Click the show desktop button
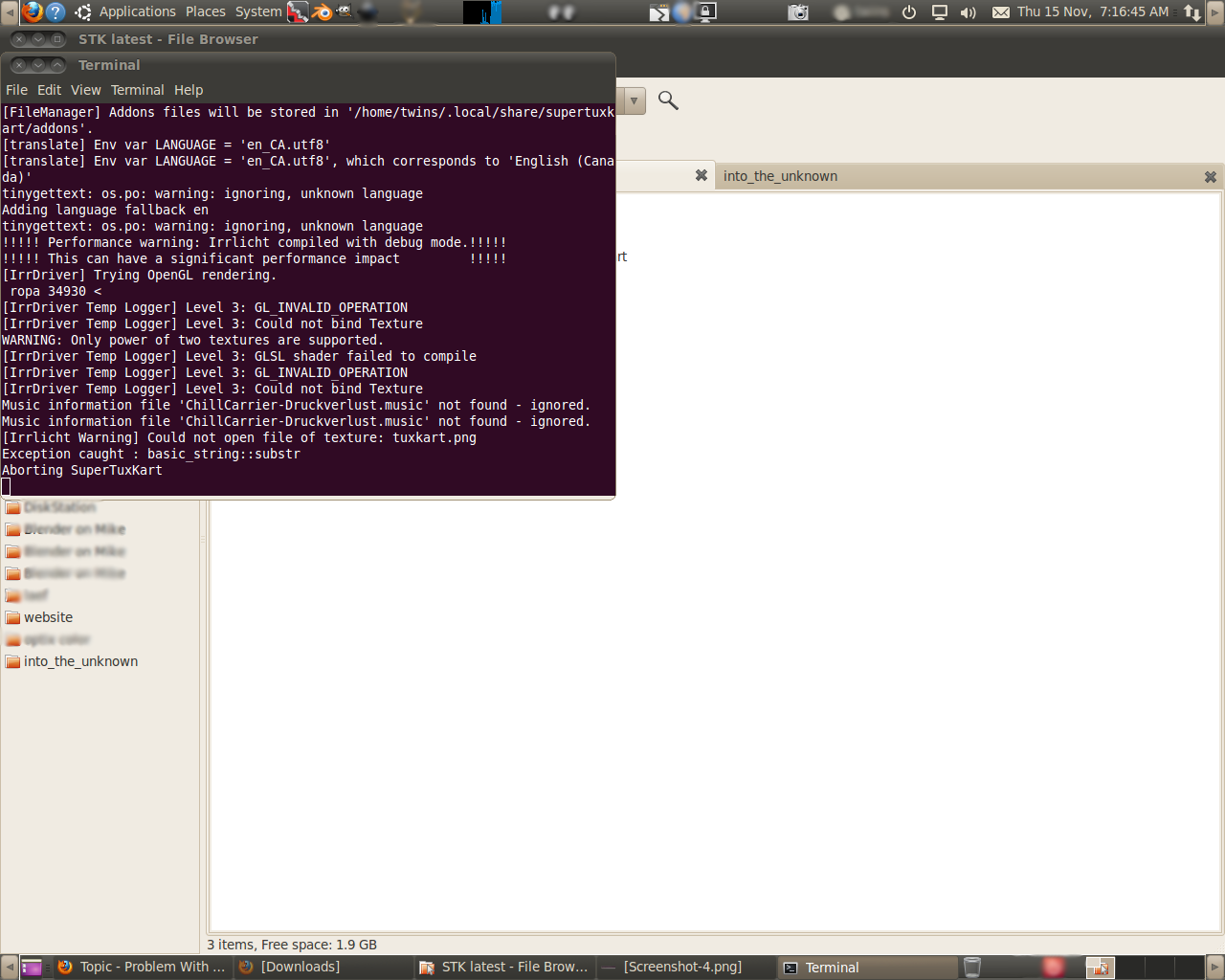1225x980 pixels. 31,967
